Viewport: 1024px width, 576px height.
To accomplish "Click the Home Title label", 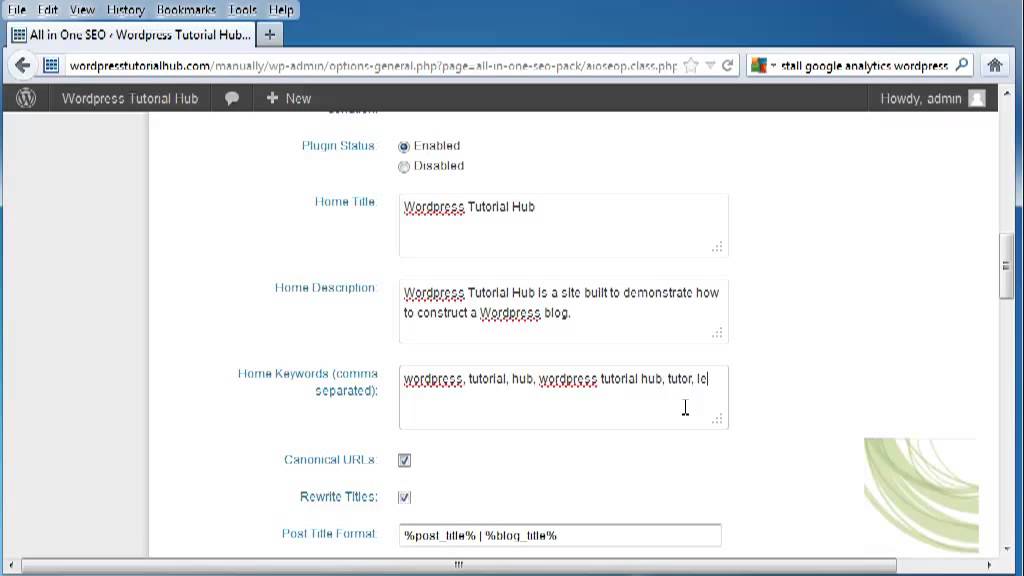I will point(345,202).
